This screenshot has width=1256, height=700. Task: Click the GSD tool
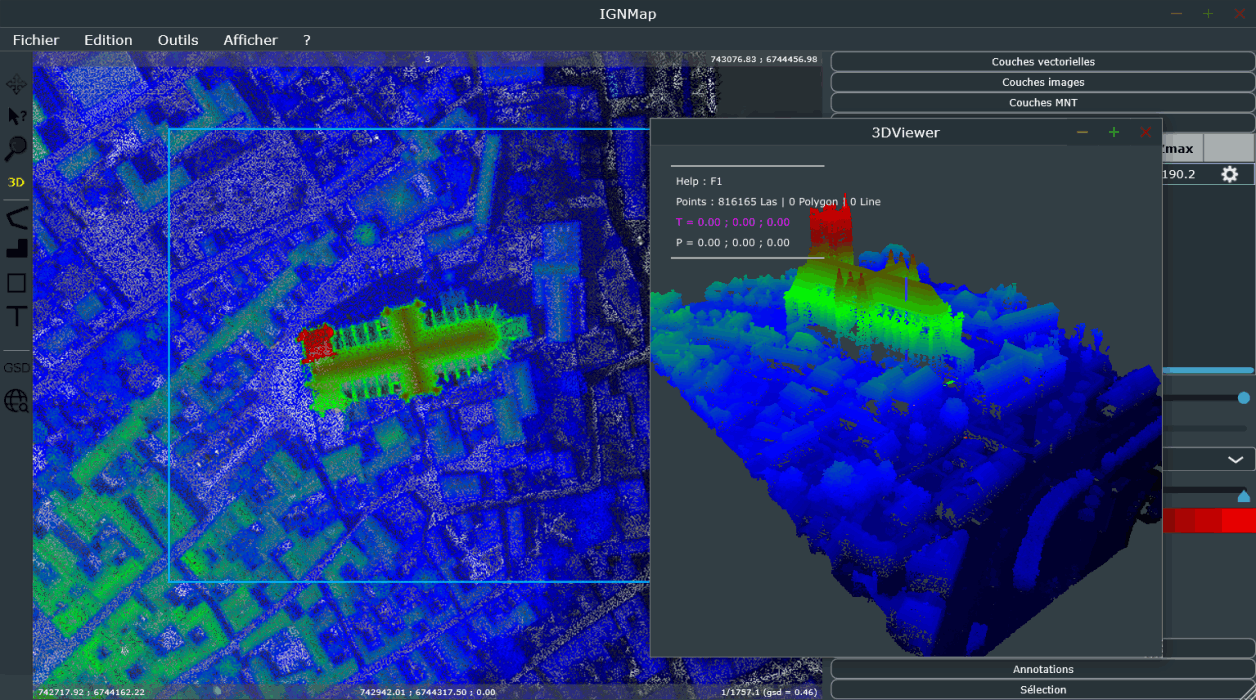tap(16, 368)
